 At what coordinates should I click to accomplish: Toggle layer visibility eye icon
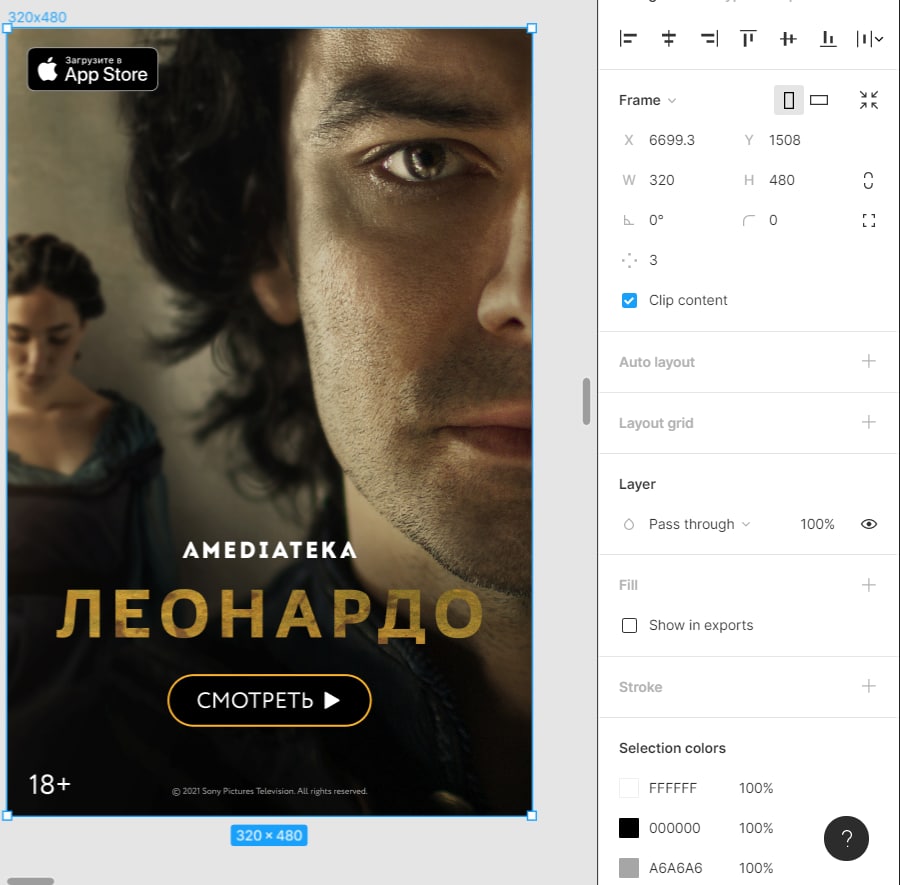[868, 524]
